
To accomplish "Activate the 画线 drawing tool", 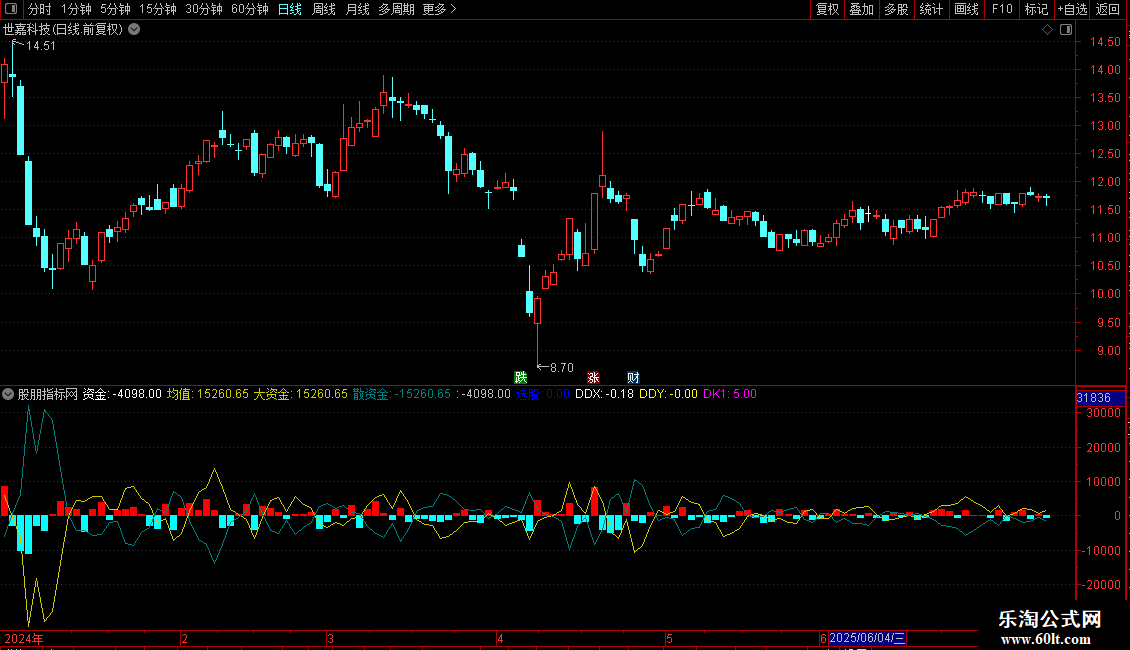I will point(966,9).
